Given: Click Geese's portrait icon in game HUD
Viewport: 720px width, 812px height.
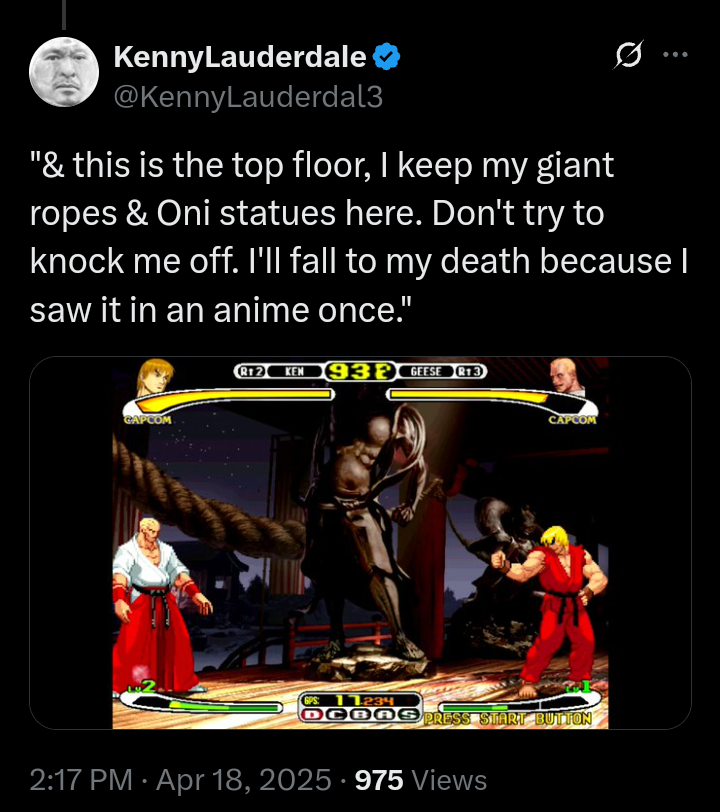Looking at the screenshot, I should [567, 378].
